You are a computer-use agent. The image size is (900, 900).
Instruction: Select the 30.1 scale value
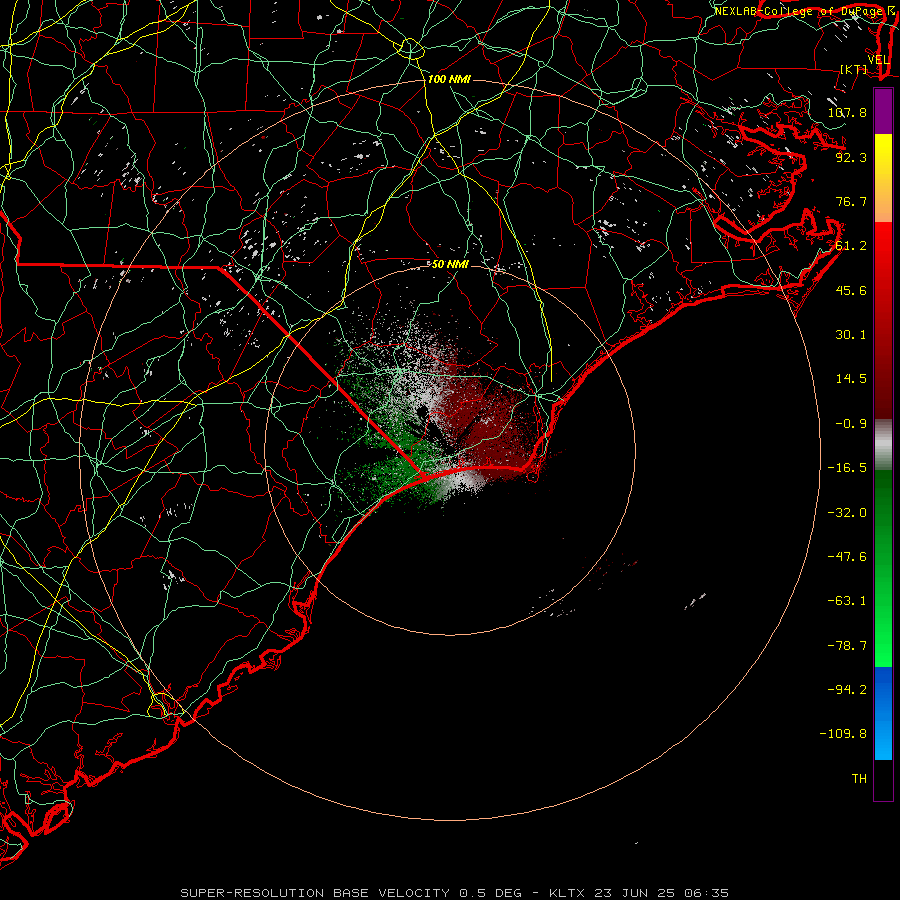pyautogui.click(x=851, y=335)
